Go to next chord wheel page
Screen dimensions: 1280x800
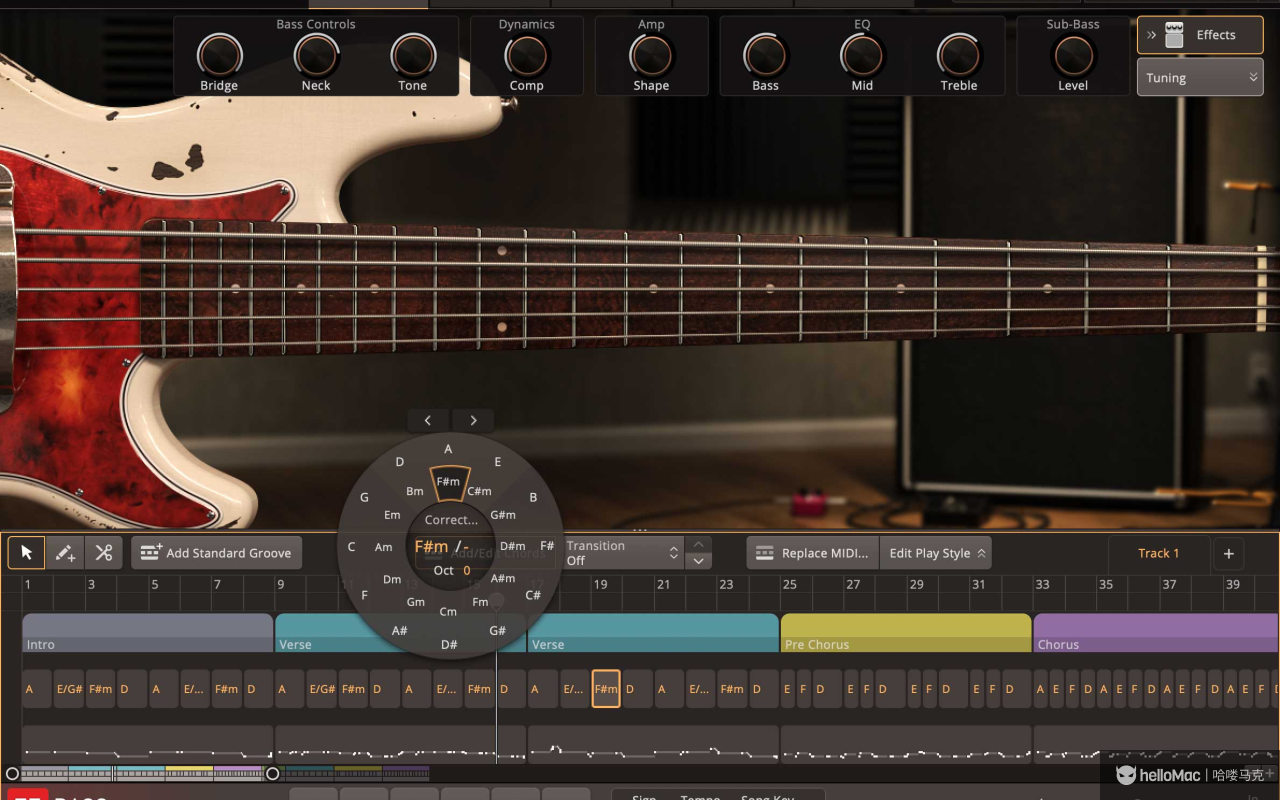point(473,420)
